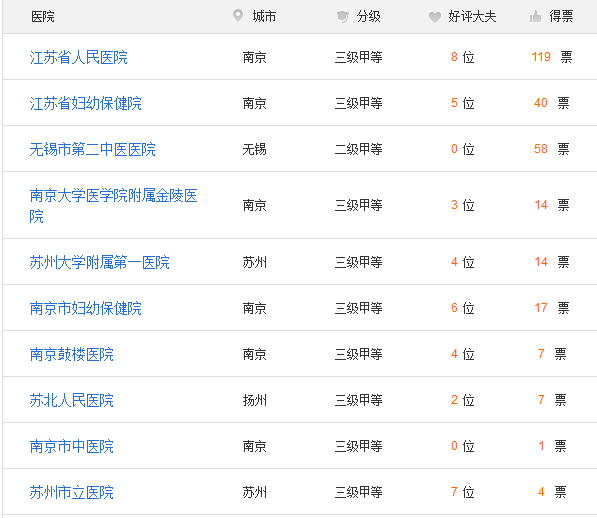Click the 二级甲等 grade cell
This screenshot has width=597, height=518.
(359, 149)
